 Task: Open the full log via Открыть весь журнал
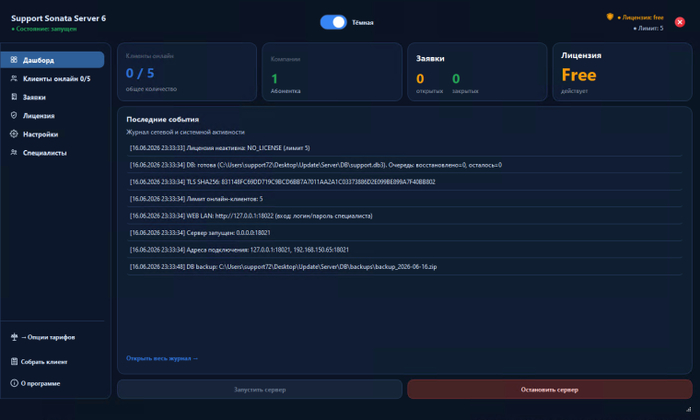pos(162,358)
